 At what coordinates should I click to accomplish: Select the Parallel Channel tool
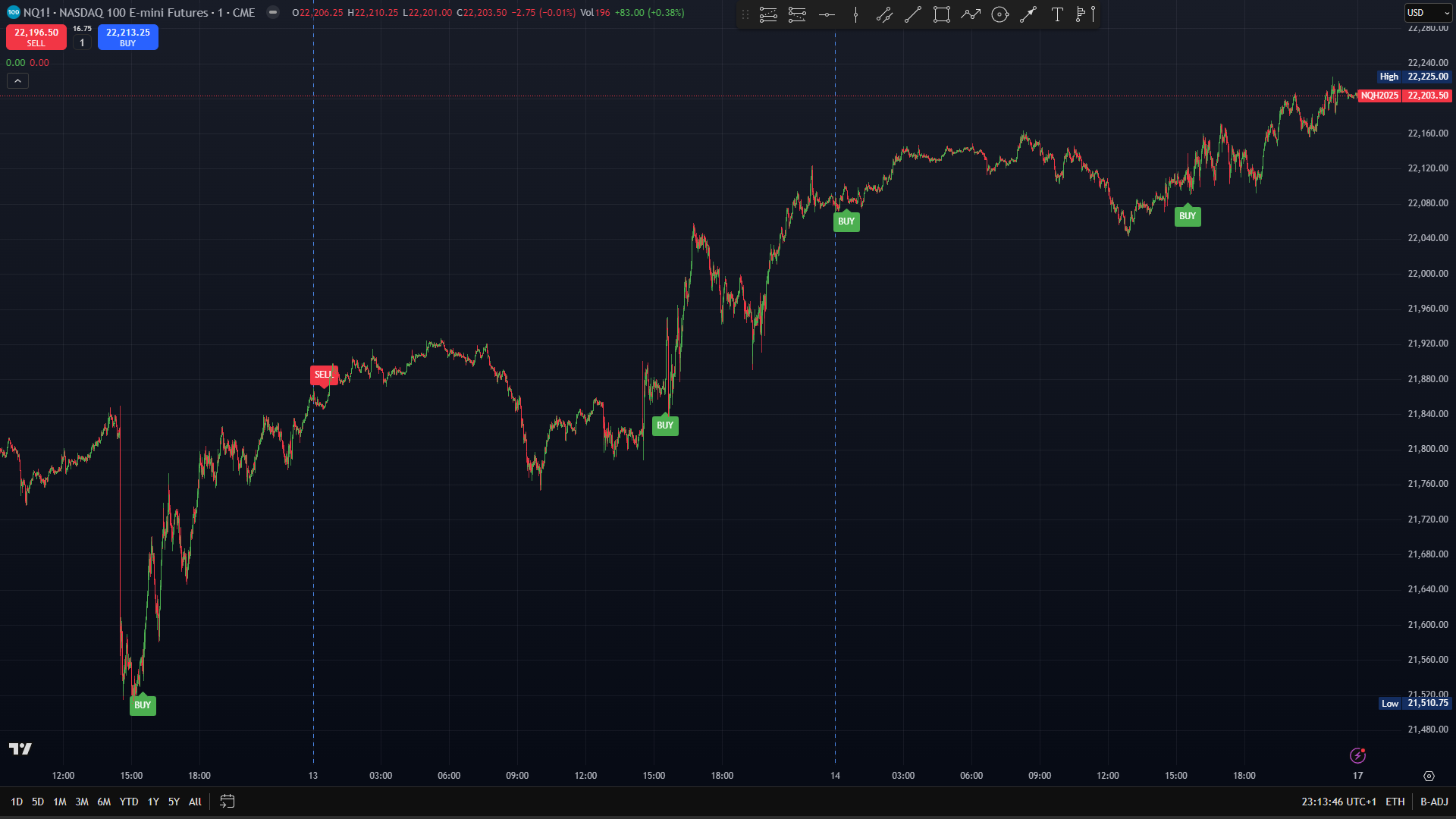click(x=884, y=14)
